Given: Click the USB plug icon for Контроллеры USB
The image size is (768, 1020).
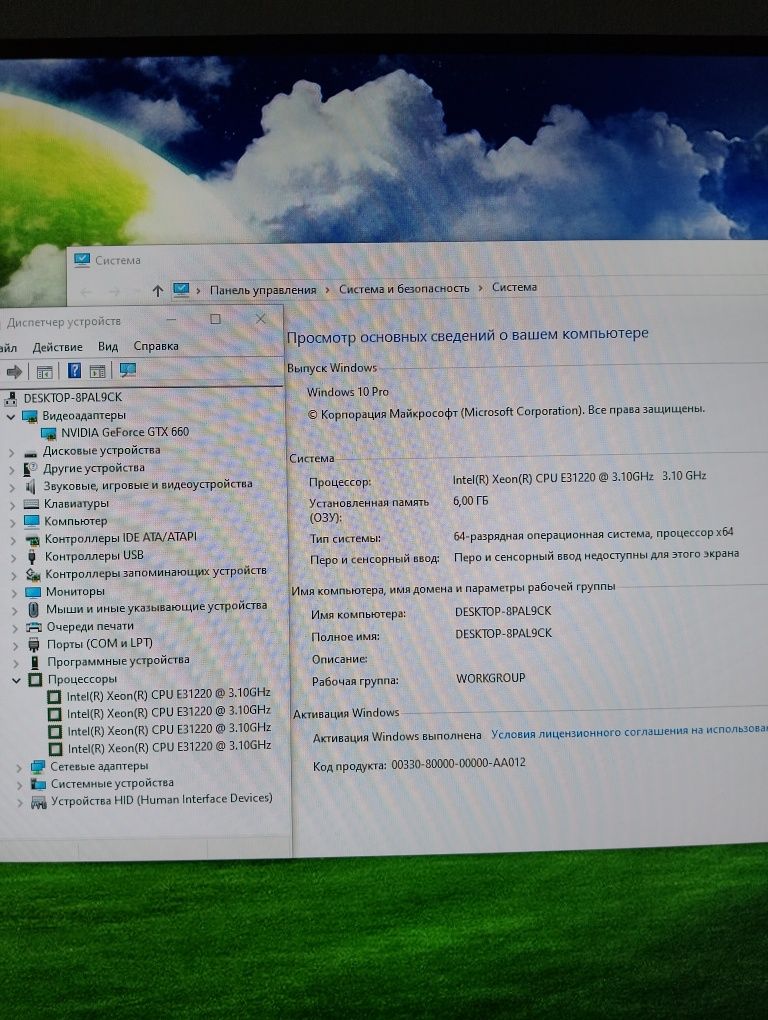Looking at the screenshot, I should point(32,557).
